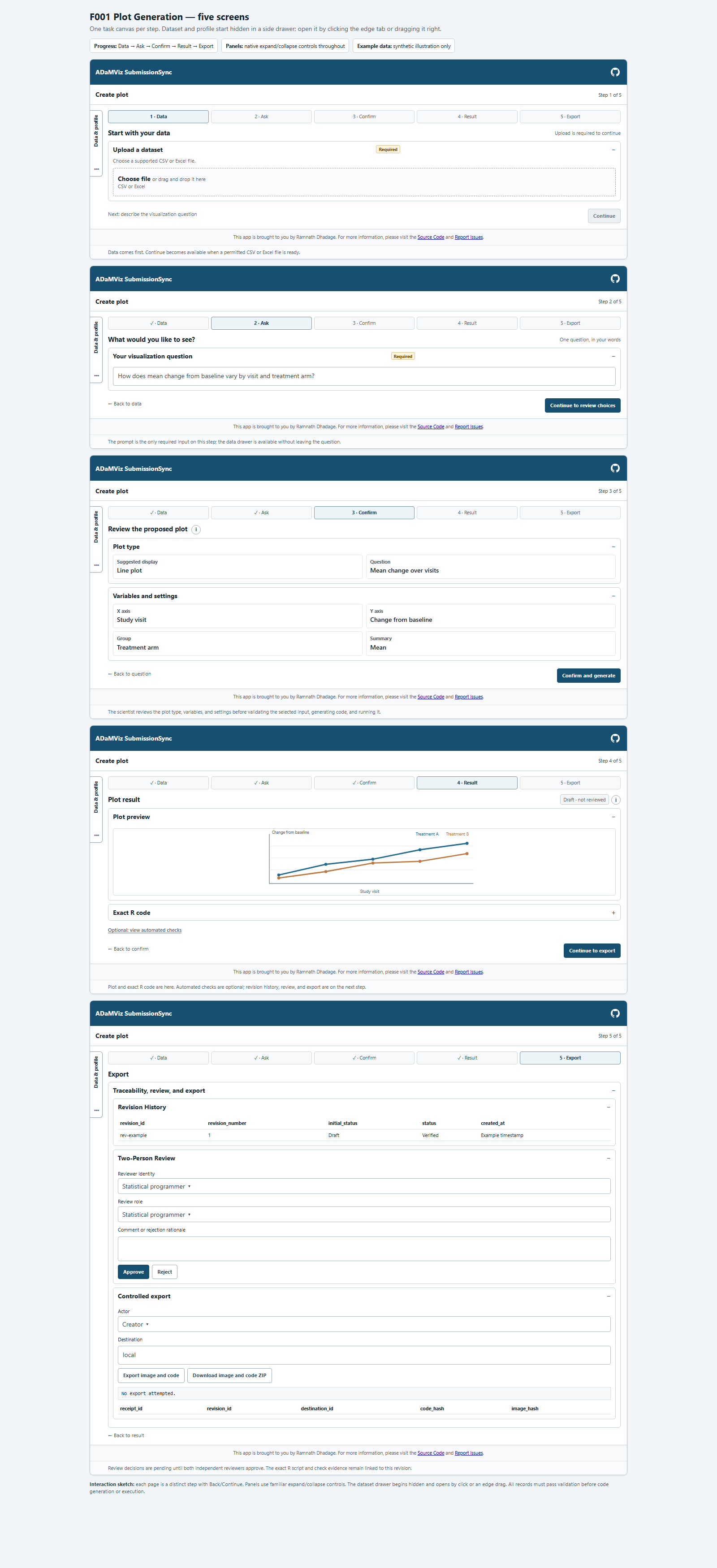
Task: Collapse the Plot type panel
Action: pos(613,547)
